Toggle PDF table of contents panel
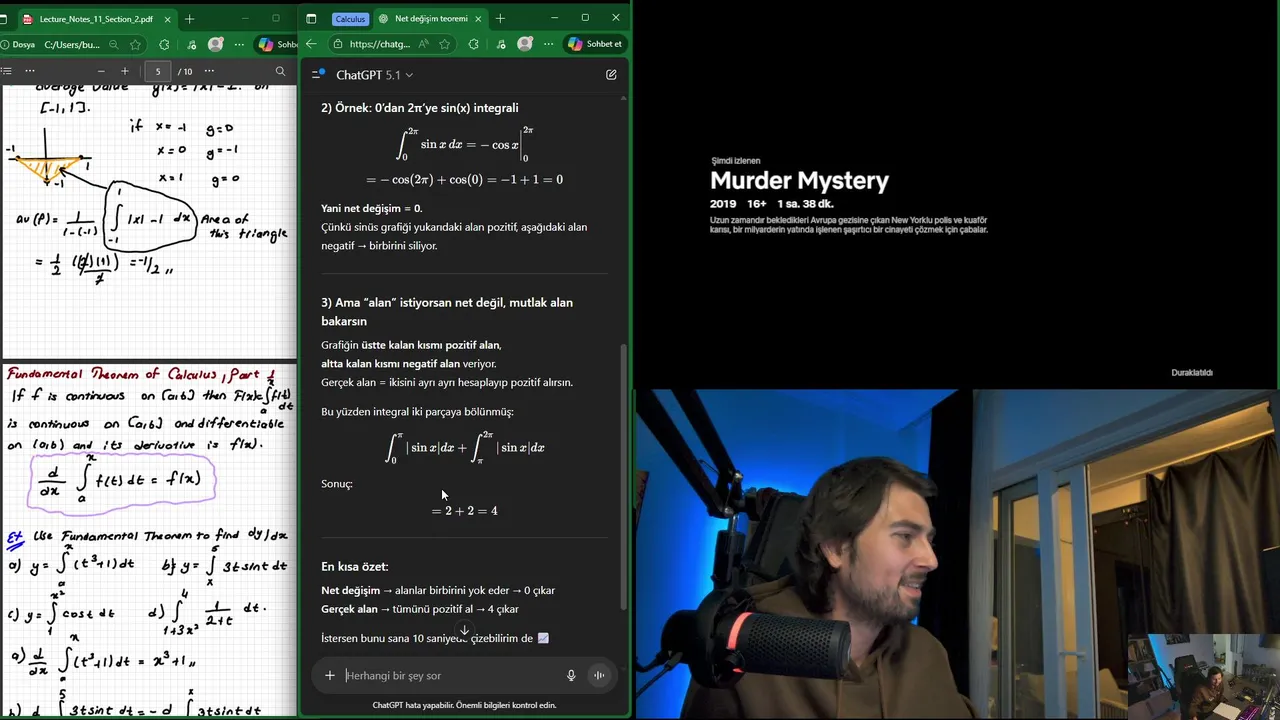The width and height of the screenshot is (1280, 720). click(6, 71)
